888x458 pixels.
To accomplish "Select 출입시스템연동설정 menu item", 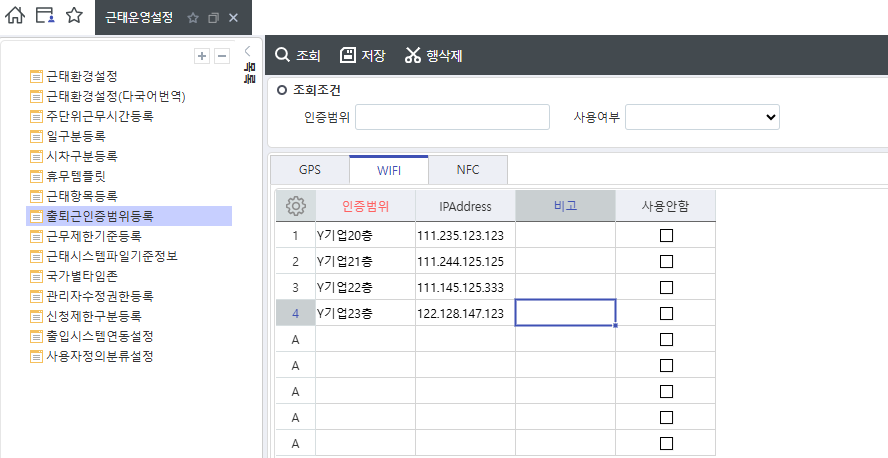I will pyautogui.click(x=99, y=336).
